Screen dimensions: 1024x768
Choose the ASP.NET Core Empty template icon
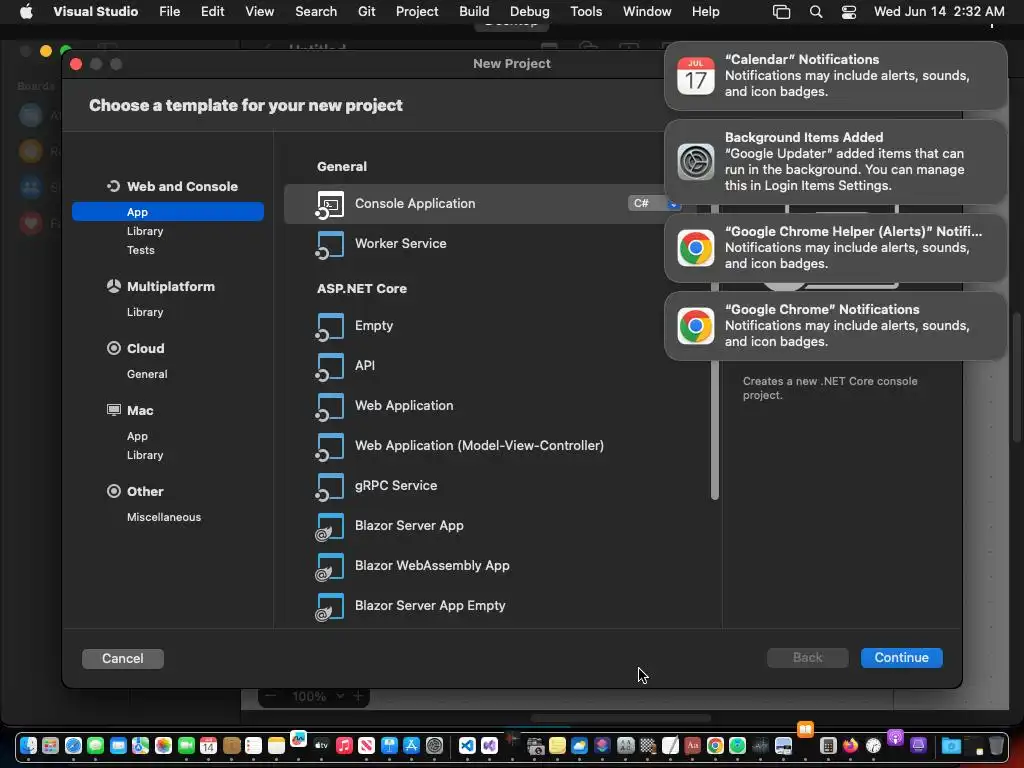pyautogui.click(x=330, y=327)
